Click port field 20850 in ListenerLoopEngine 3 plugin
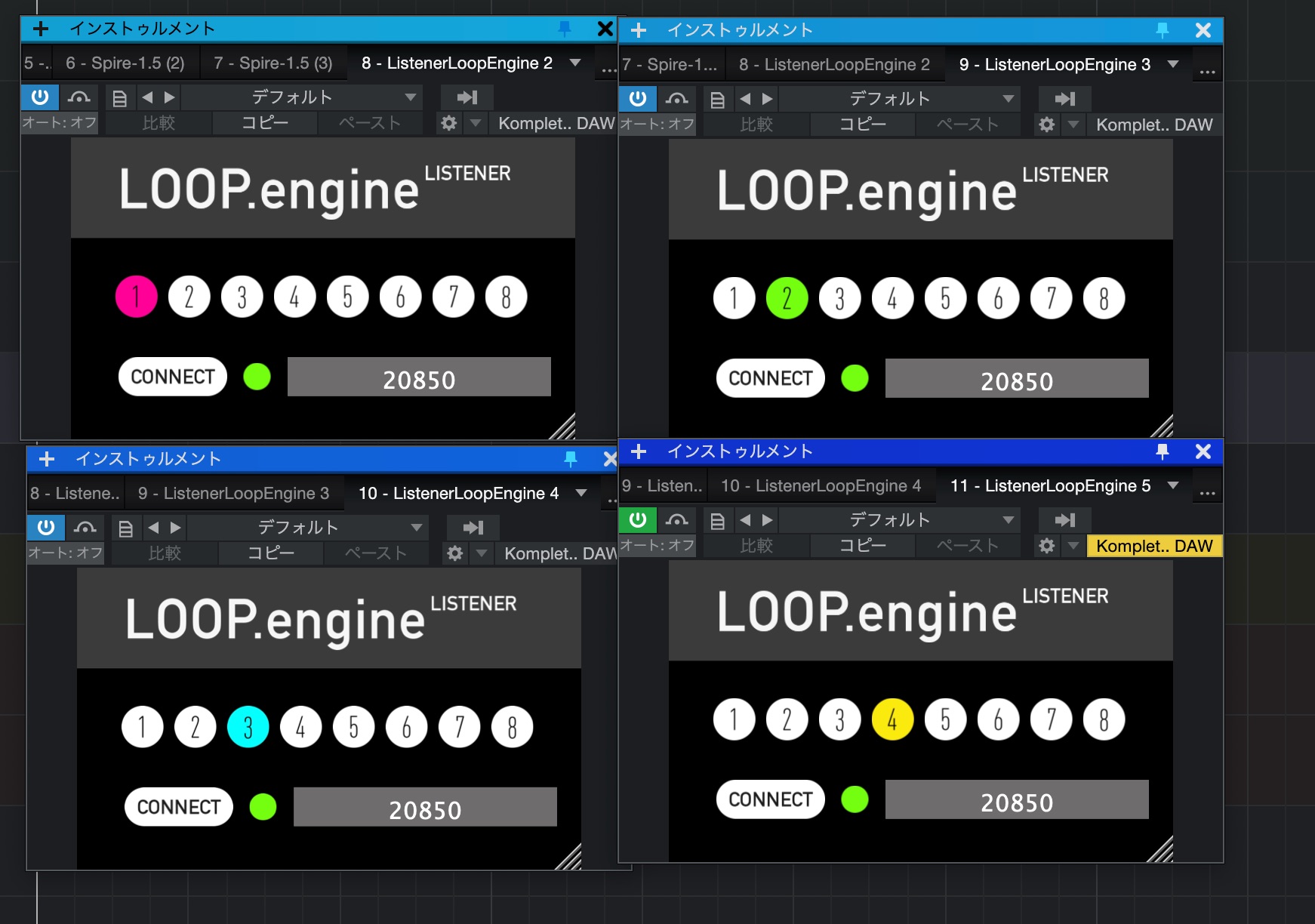The width and height of the screenshot is (1315, 924). 1016,380
